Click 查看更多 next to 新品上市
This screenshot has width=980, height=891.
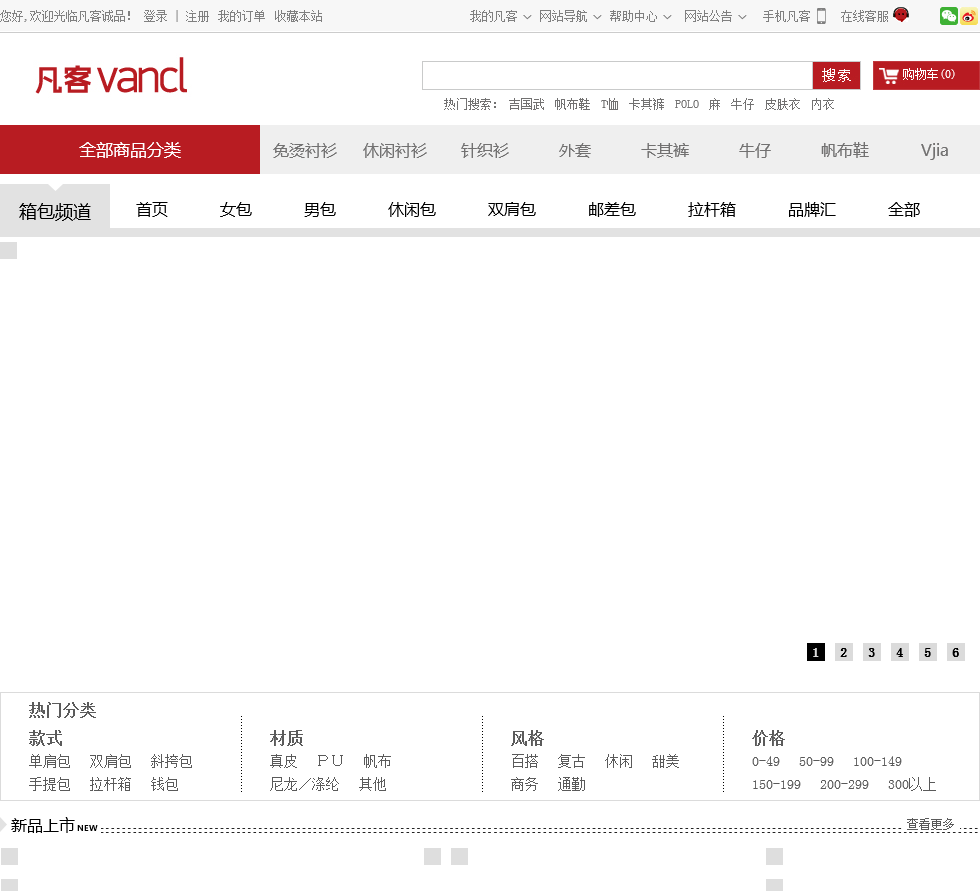click(931, 825)
